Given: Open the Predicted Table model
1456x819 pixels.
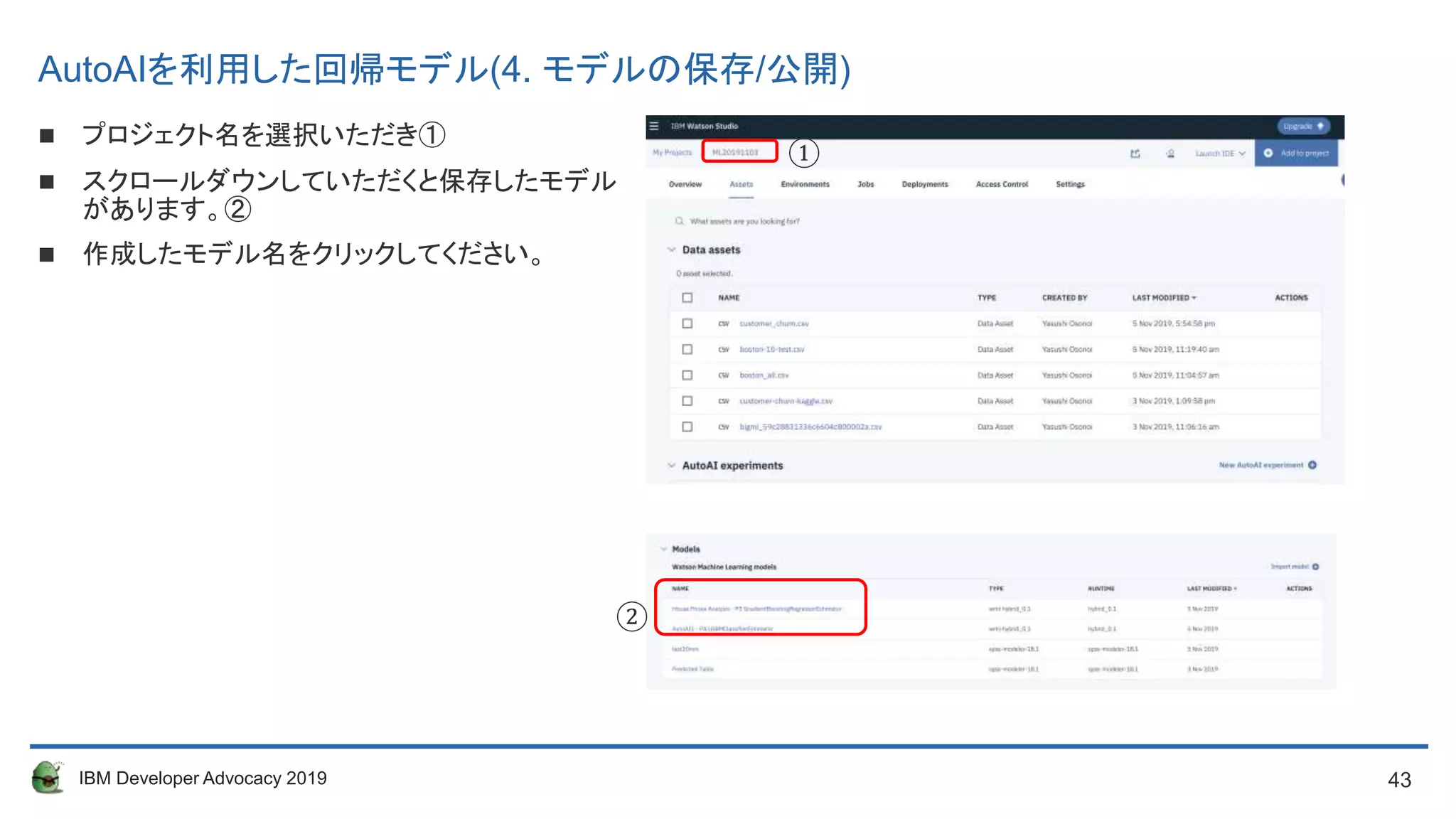Looking at the screenshot, I should 692,668.
